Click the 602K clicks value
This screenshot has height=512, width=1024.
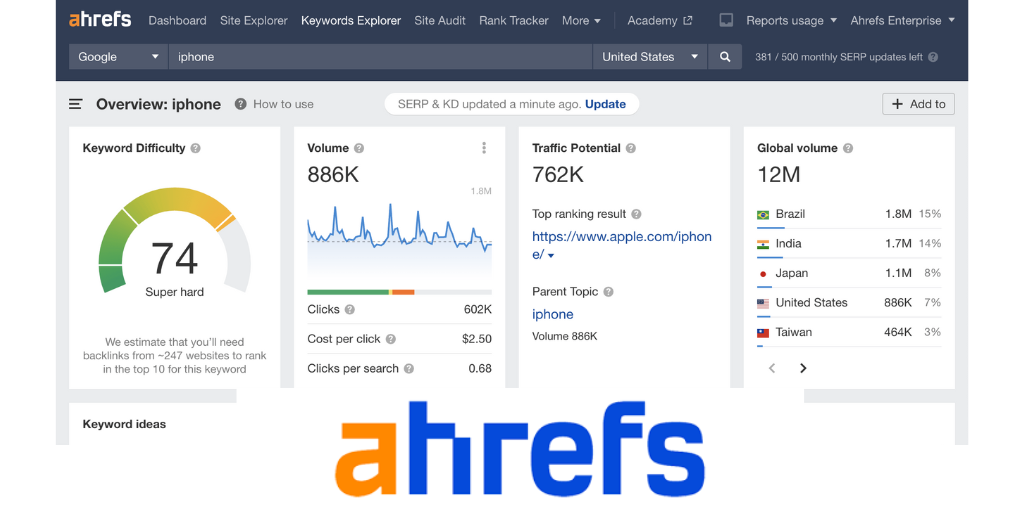478,310
